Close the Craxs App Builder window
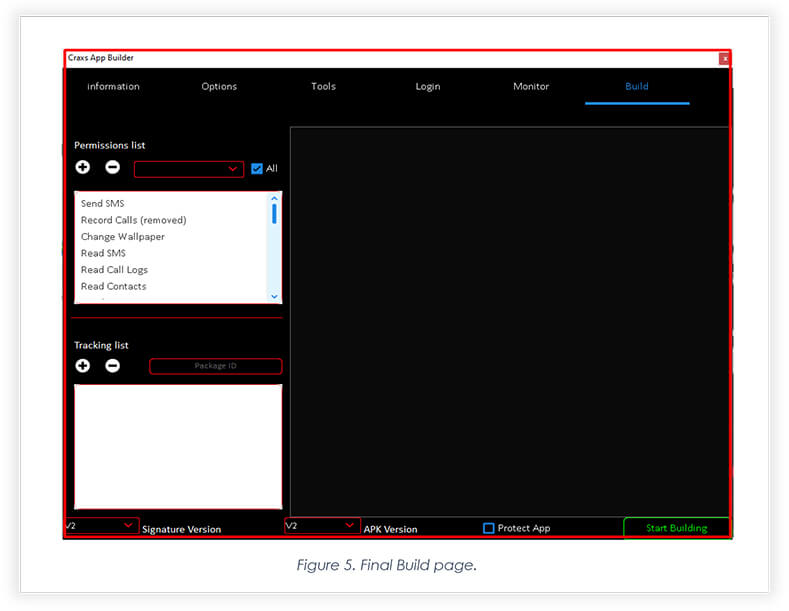The width and height of the screenshot is (789, 611). coord(724,59)
